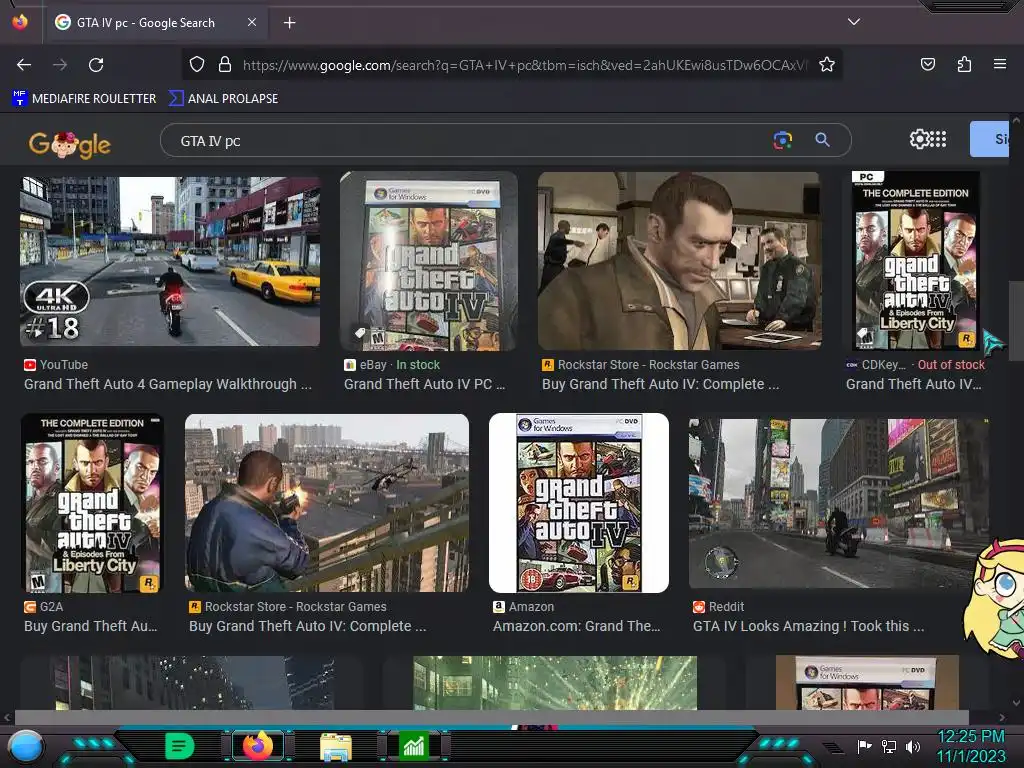Click the eBay 'Grand Theft Auto IV PC' title

point(424,385)
